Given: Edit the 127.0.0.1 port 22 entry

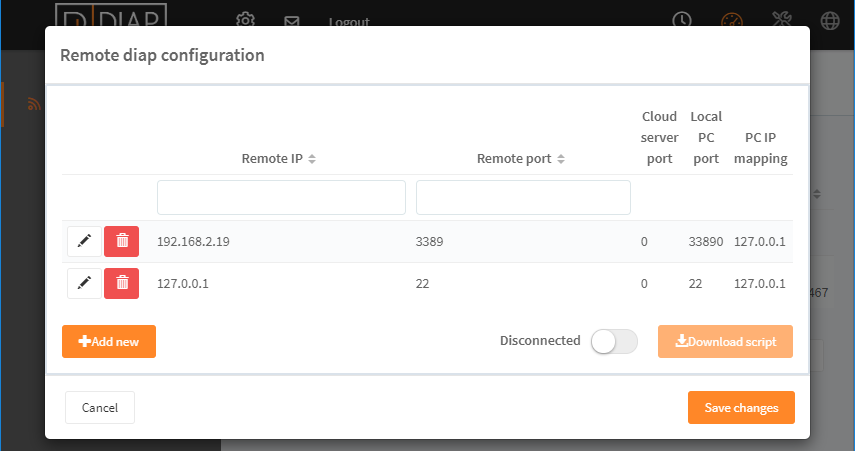Looking at the screenshot, I should [84, 283].
